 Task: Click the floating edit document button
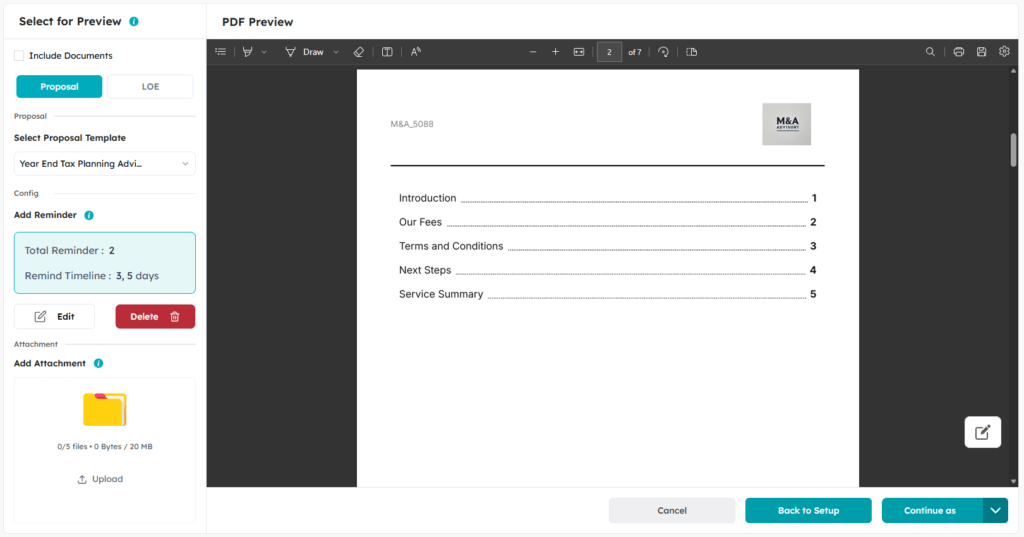point(982,432)
